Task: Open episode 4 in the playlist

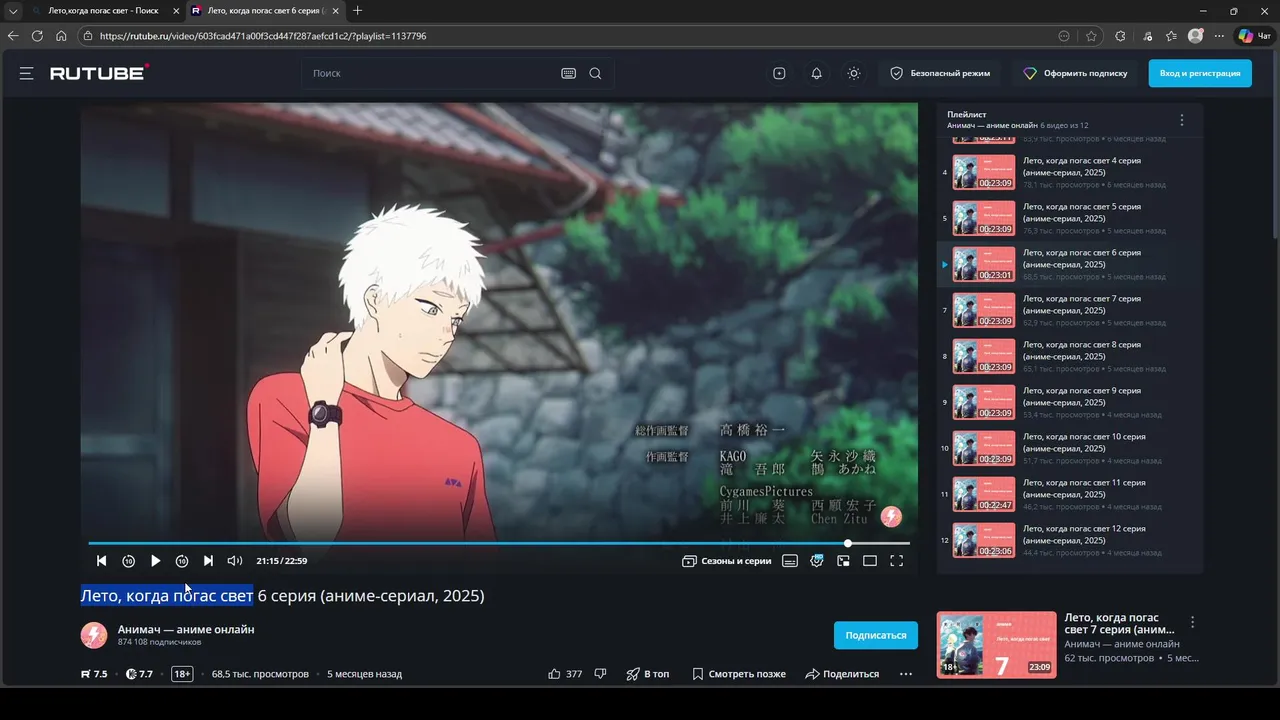Action: (x=1068, y=172)
